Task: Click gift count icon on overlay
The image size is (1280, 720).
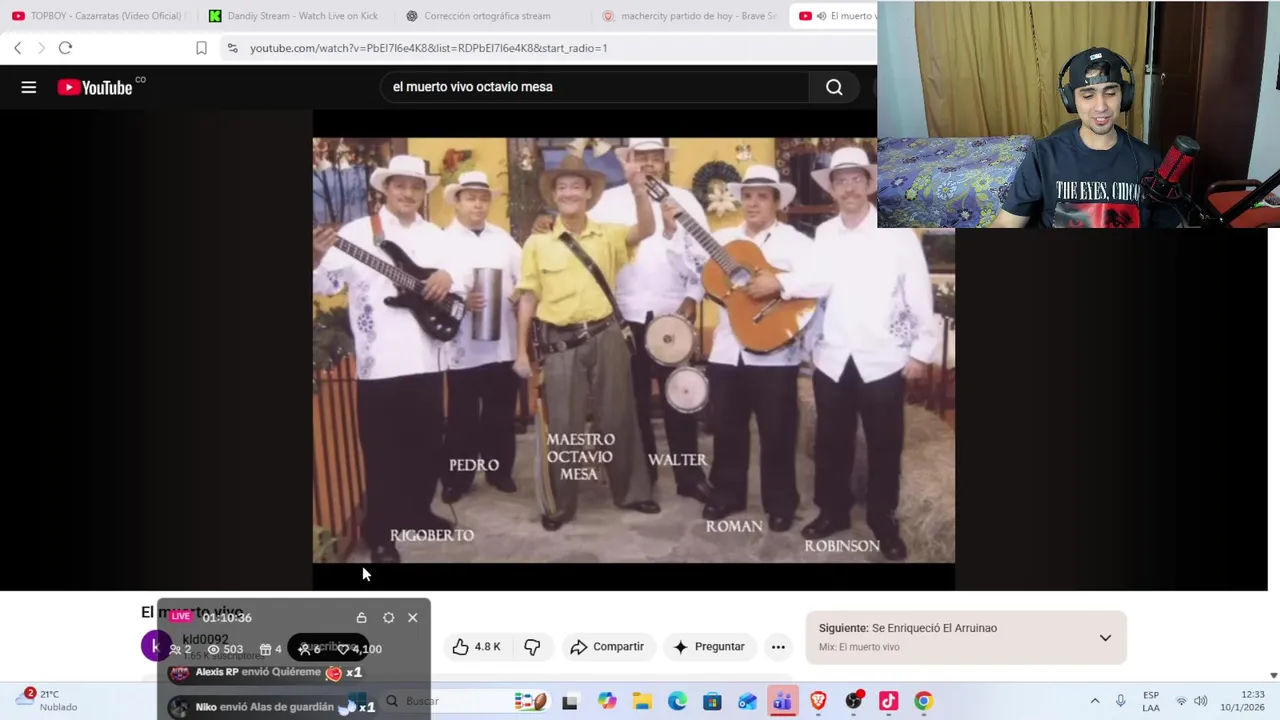Action: pyautogui.click(x=265, y=649)
